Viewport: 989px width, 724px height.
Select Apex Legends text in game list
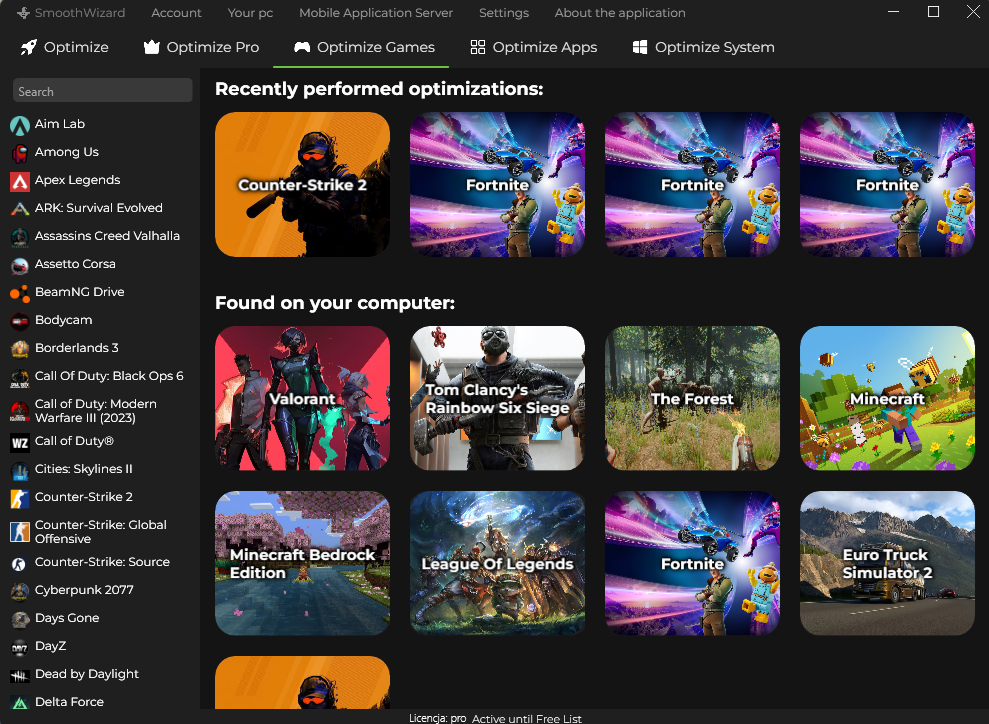(x=78, y=180)
